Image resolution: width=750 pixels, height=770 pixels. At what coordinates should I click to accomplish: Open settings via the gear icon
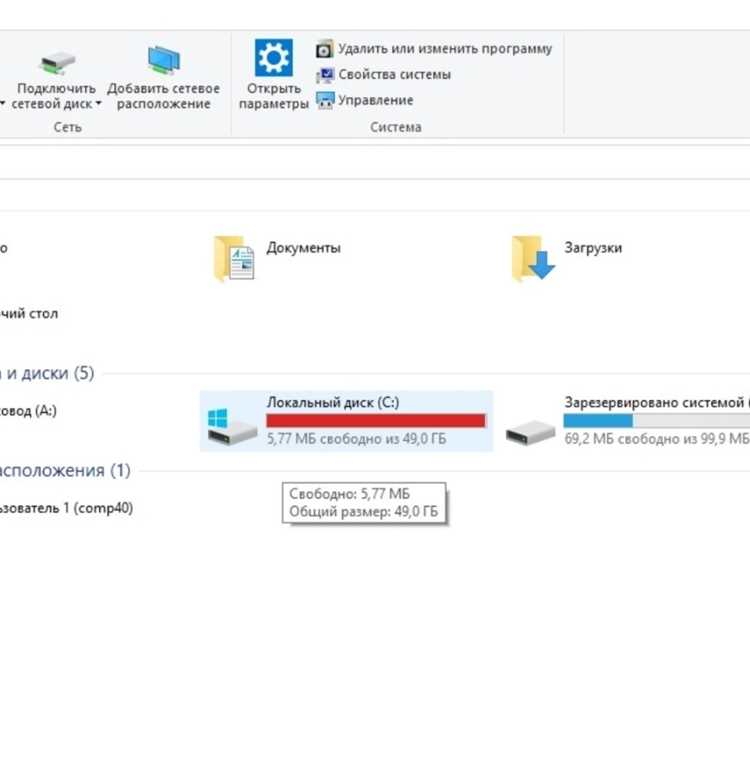(274, 57)
